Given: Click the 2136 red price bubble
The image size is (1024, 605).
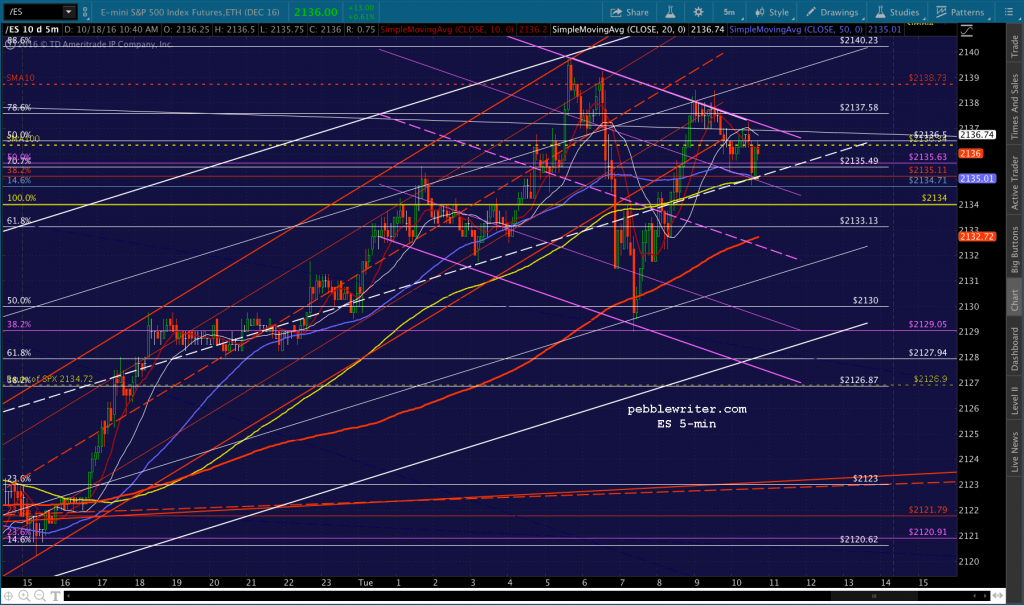Looking at the screenshot, I should pos(970,154).
